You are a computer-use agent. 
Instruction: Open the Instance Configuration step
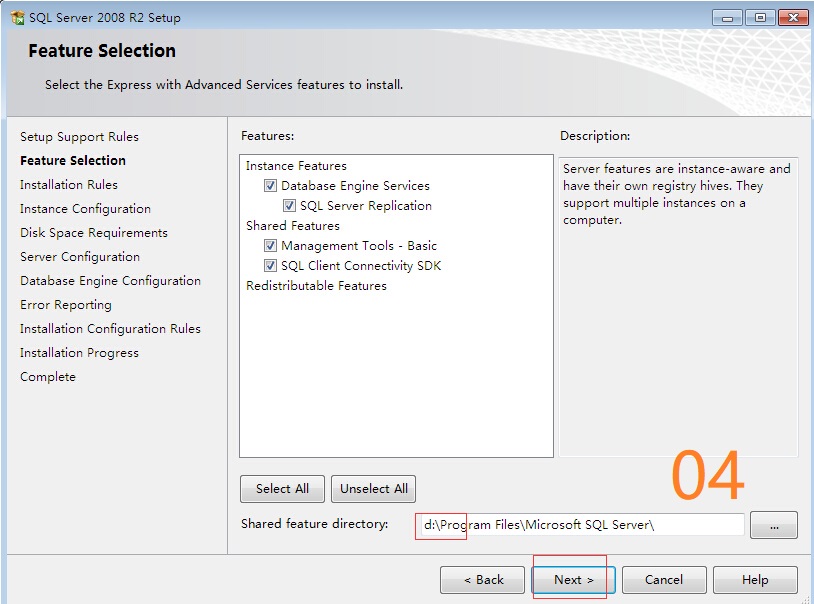tap(85, 209)
